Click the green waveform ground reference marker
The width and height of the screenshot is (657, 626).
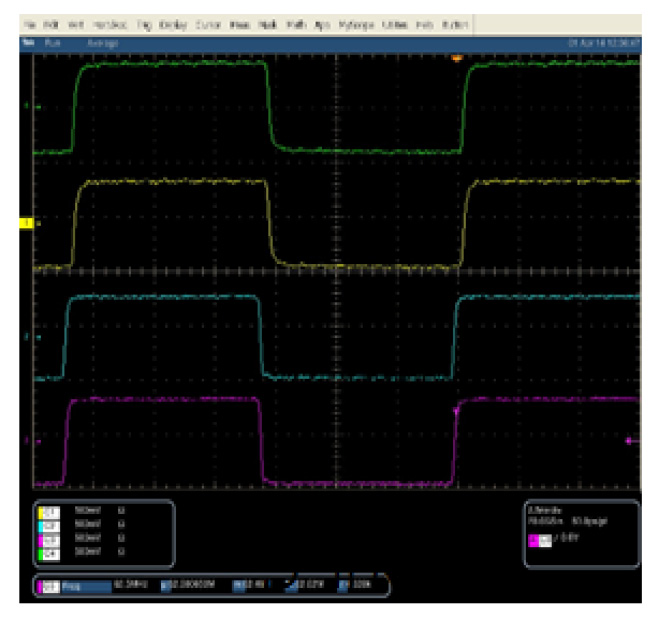(38, 106)
